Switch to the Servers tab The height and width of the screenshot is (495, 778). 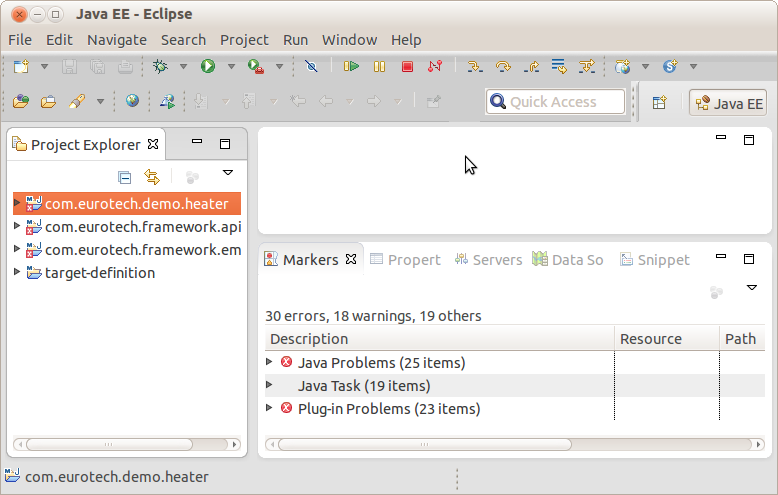(x=488, y=259)
